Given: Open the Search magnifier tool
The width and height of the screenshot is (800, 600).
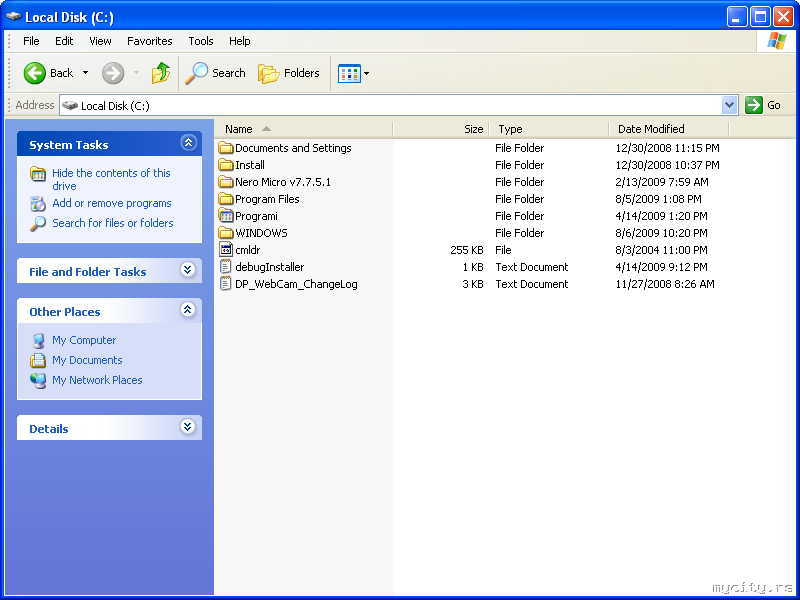Looking at the screenshot, I should pyautogui.click(x=216, y=73).
